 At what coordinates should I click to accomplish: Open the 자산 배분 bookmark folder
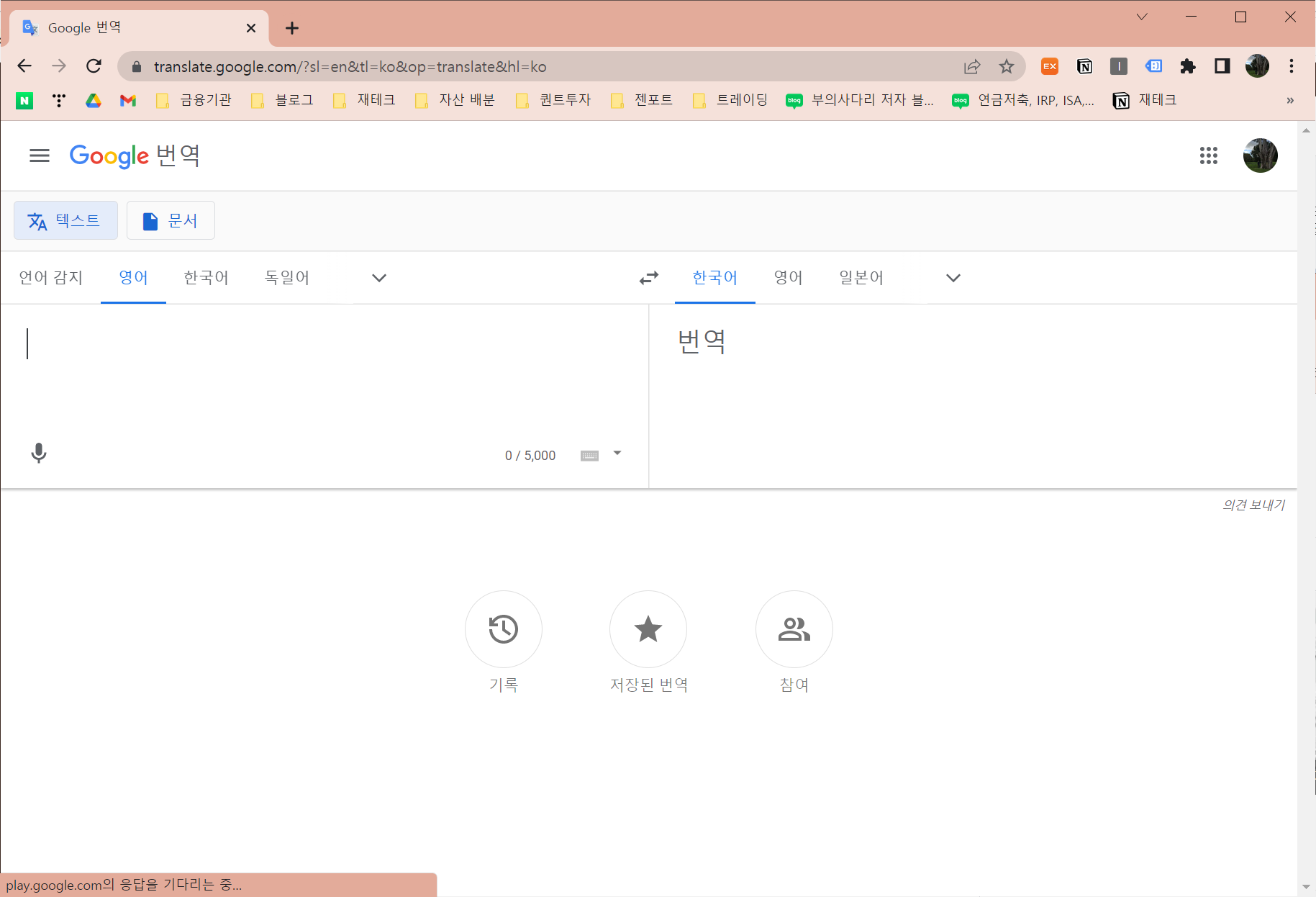coord(455,101)
